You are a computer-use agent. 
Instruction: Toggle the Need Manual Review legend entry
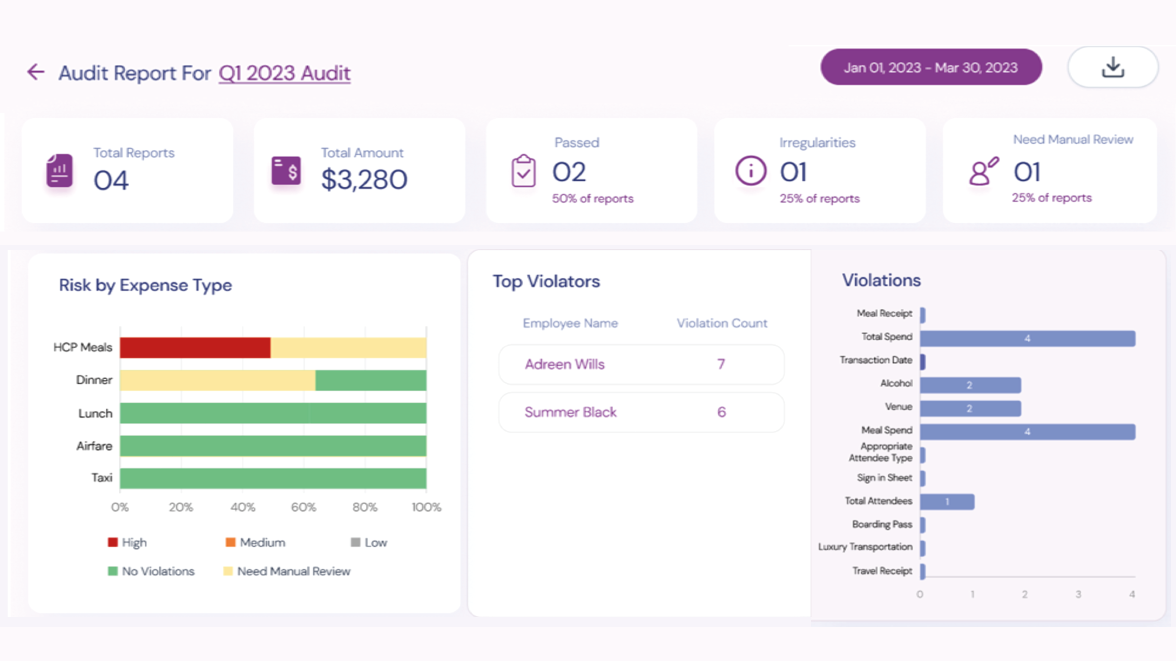pyautogui.click(x=286, y=571)
